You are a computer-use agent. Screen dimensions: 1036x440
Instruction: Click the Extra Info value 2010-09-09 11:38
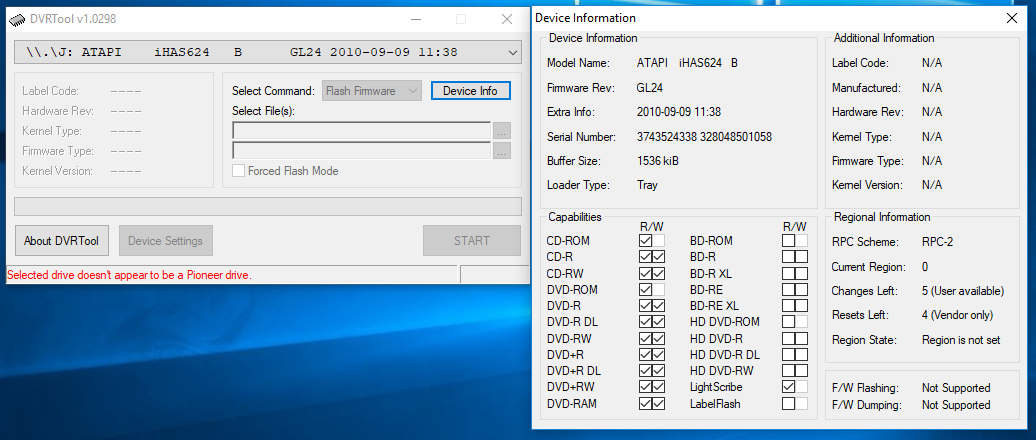[x=679, y=112]
